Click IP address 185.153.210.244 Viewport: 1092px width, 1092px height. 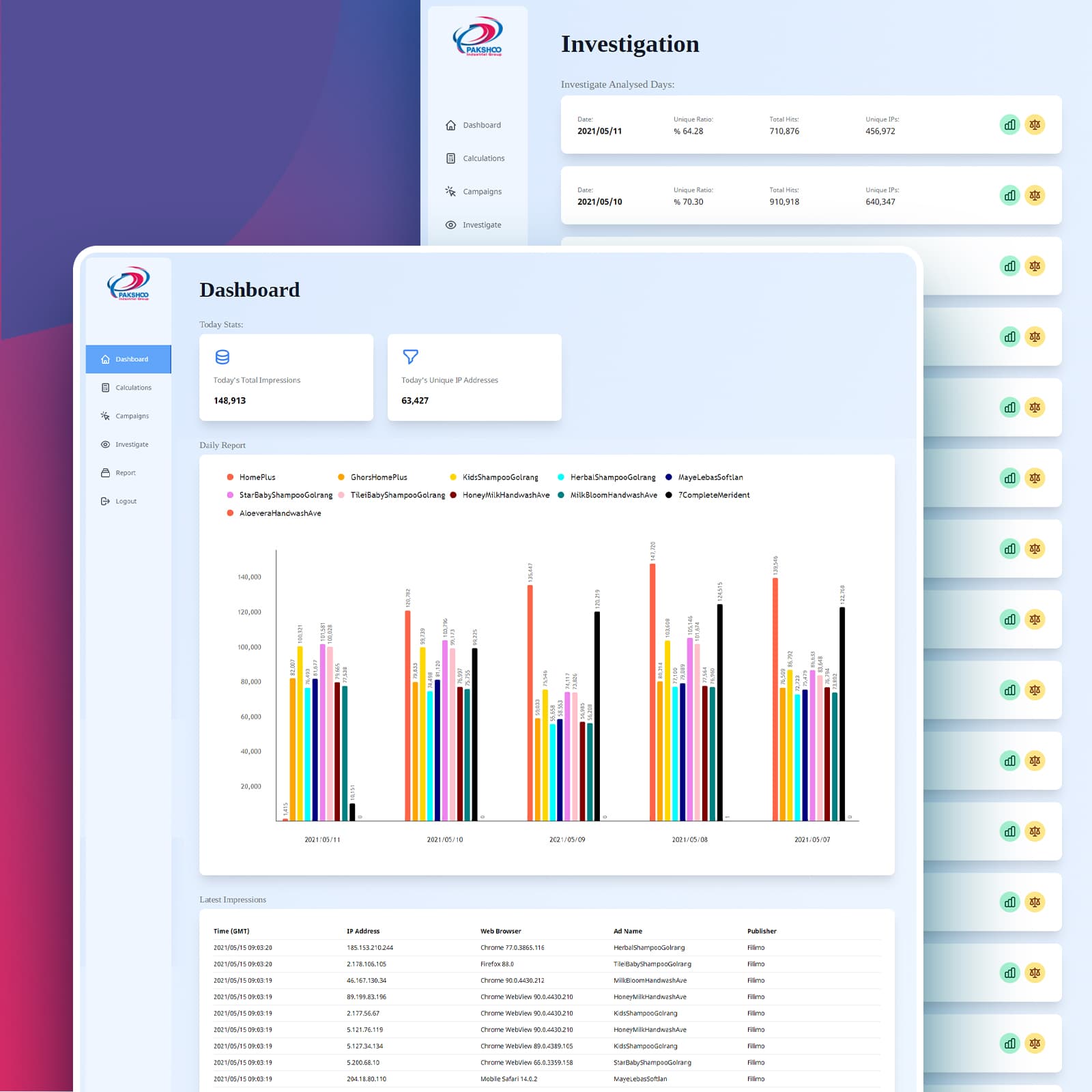click(370, 947)
